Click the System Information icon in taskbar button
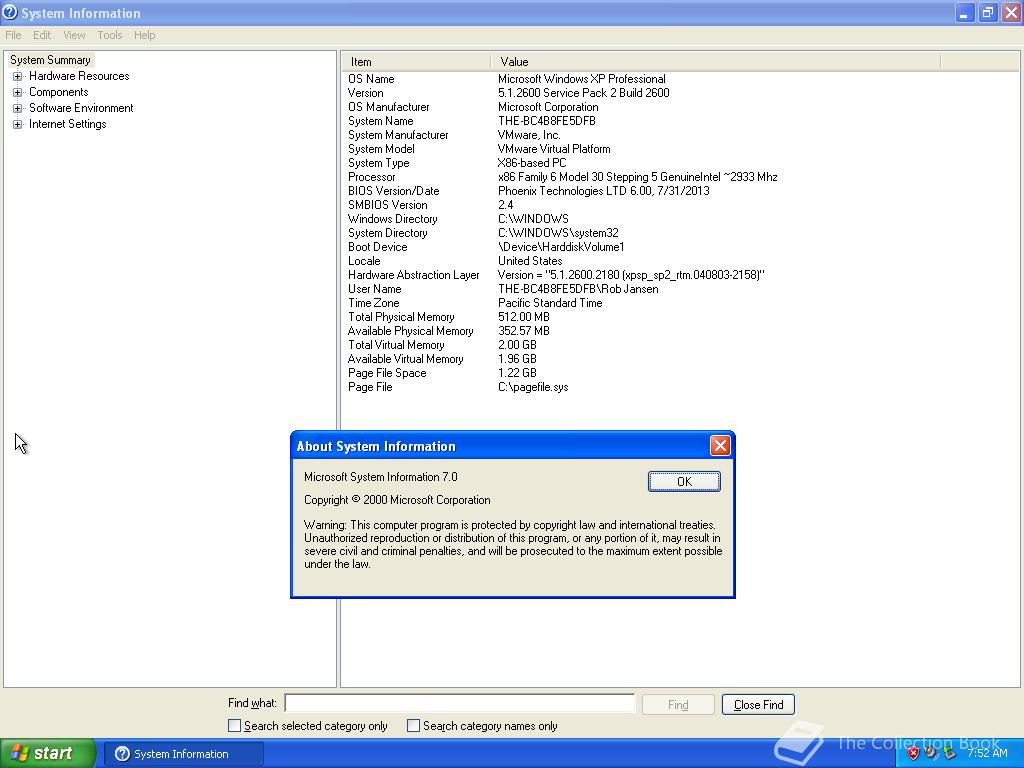This screenshot has width=1024, height=768. (x=122, y=754)
